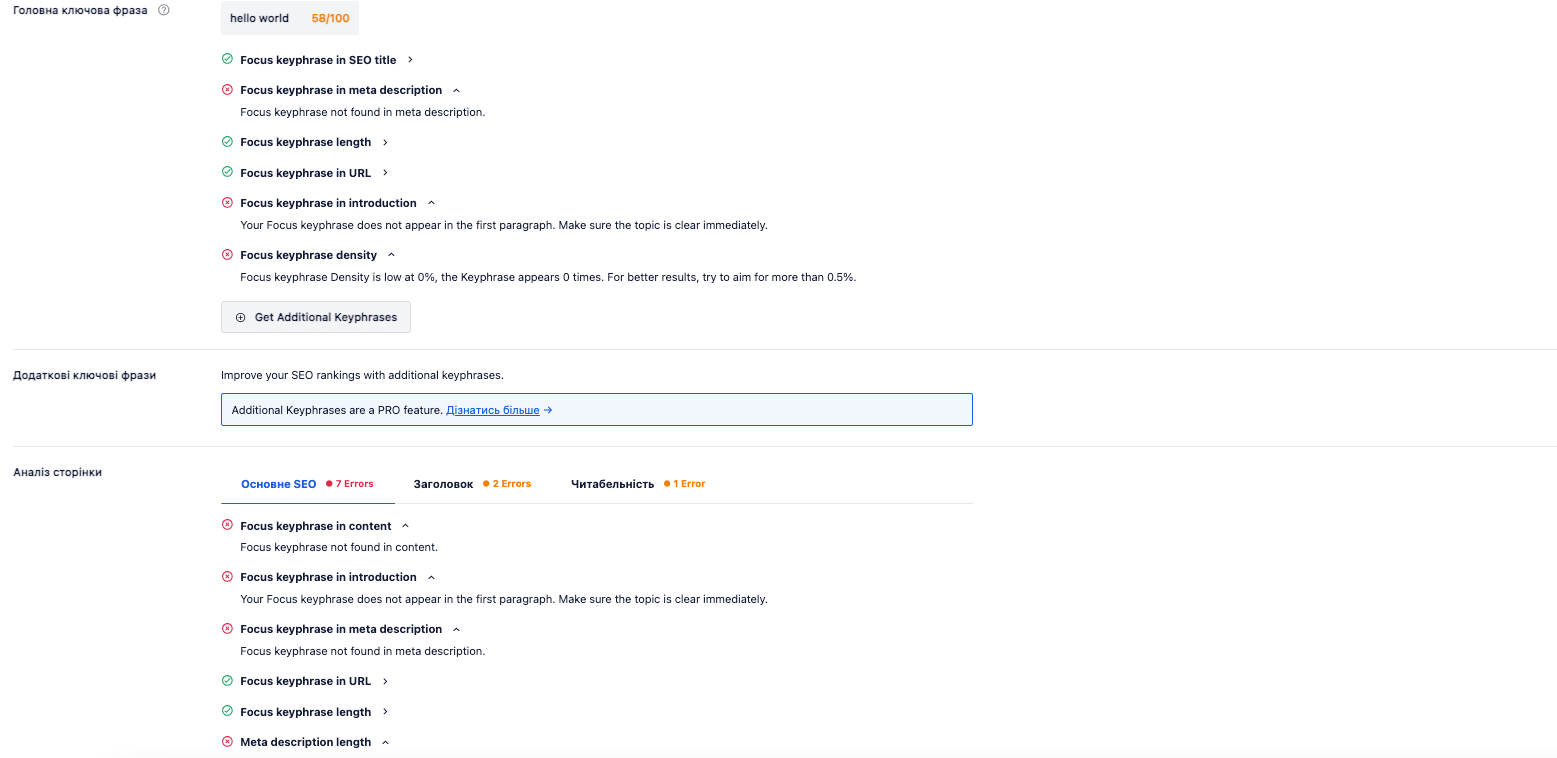Image resolution: width=1557 pixels, height=758 pixels.
Task: Click the keyphrase Density is low at 0% message
Action: pyautogui.click(x=548, y=277)
